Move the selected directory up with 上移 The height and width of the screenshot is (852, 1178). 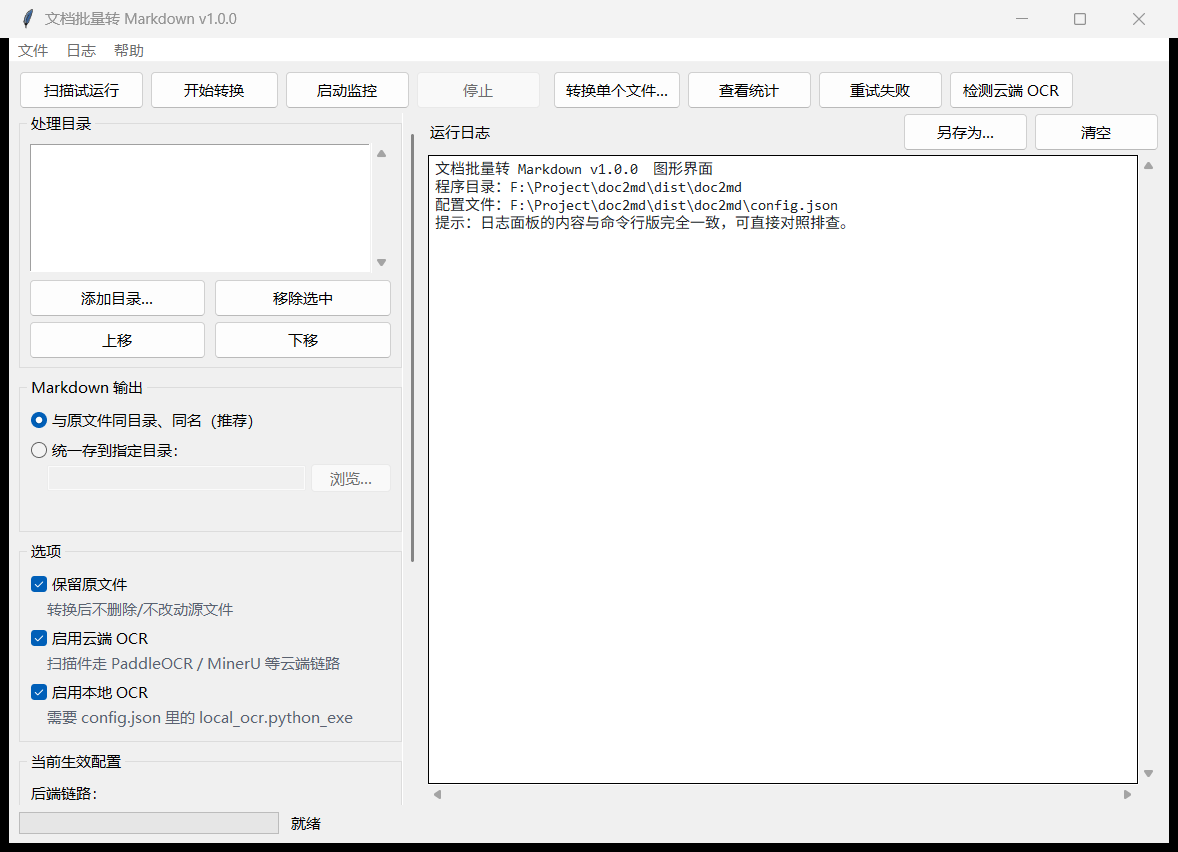pyautogui.click(x=117, y=340)
